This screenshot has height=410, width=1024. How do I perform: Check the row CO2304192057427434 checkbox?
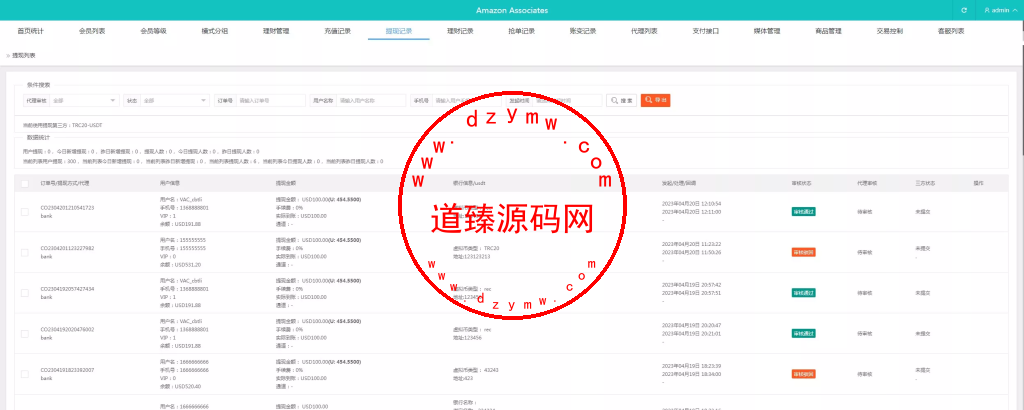click(25, 292)
